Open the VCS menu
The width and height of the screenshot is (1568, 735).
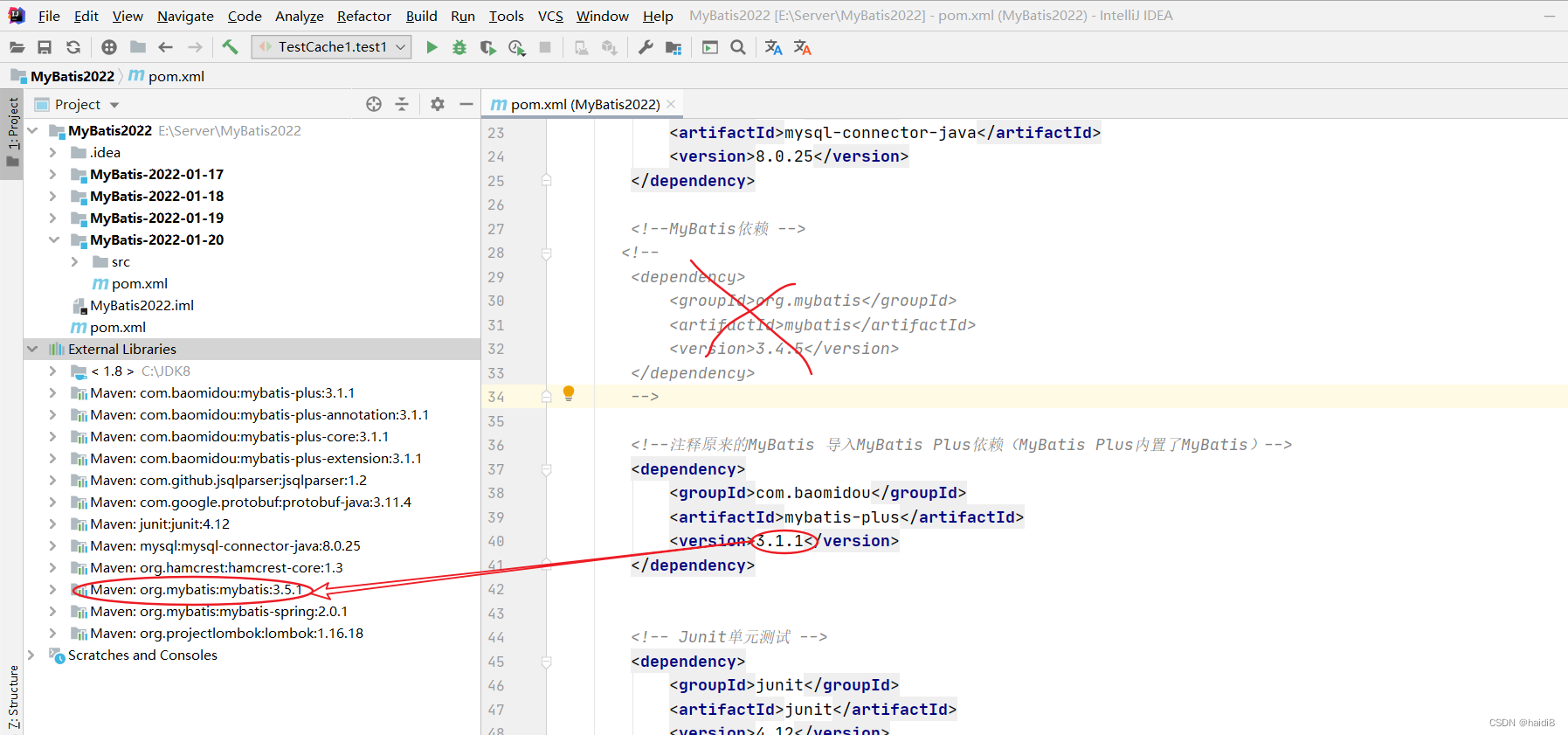coord(550,16)
